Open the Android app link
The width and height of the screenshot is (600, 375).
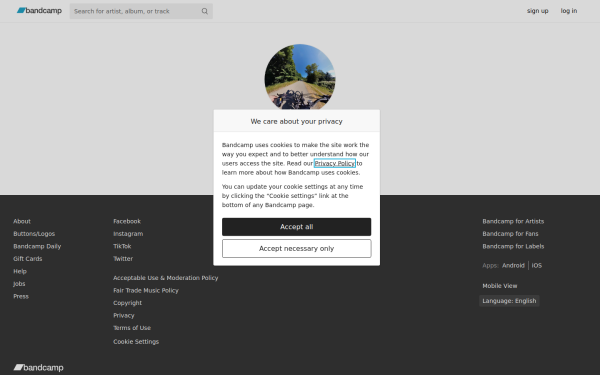coord(513,266)
